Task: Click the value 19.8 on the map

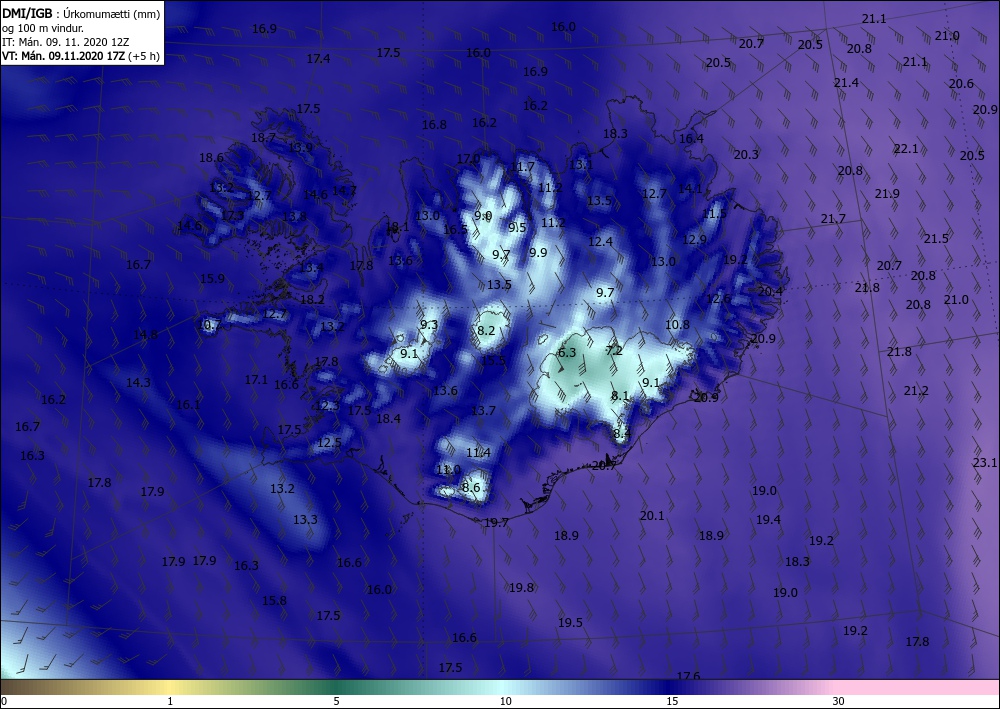Action: click(521, 588)
